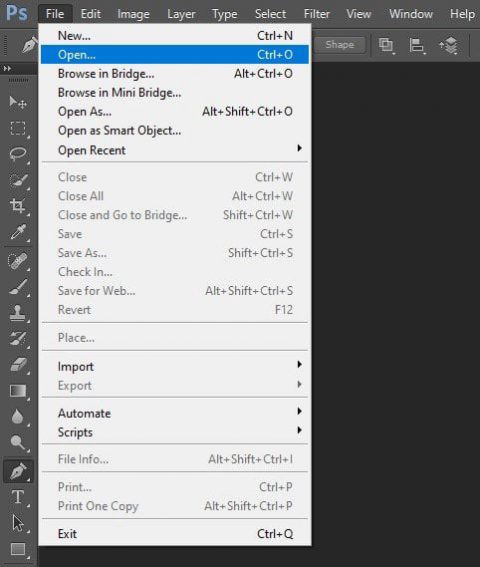Select the Lasso tool
Image resolution: width=480 pixels, height=567 pixels.
point(18,154)
